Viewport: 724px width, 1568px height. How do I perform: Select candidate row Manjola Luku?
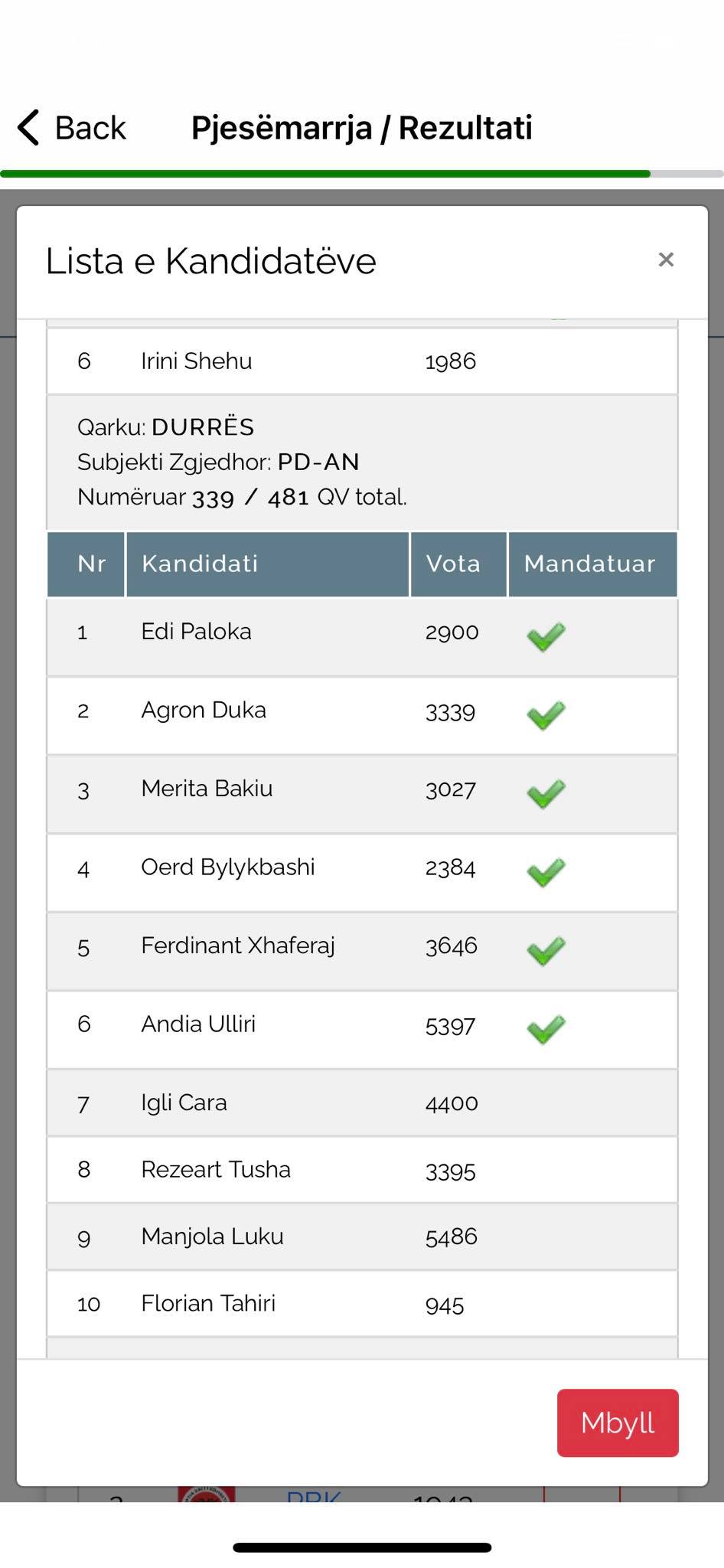[x=362, y=1236]
